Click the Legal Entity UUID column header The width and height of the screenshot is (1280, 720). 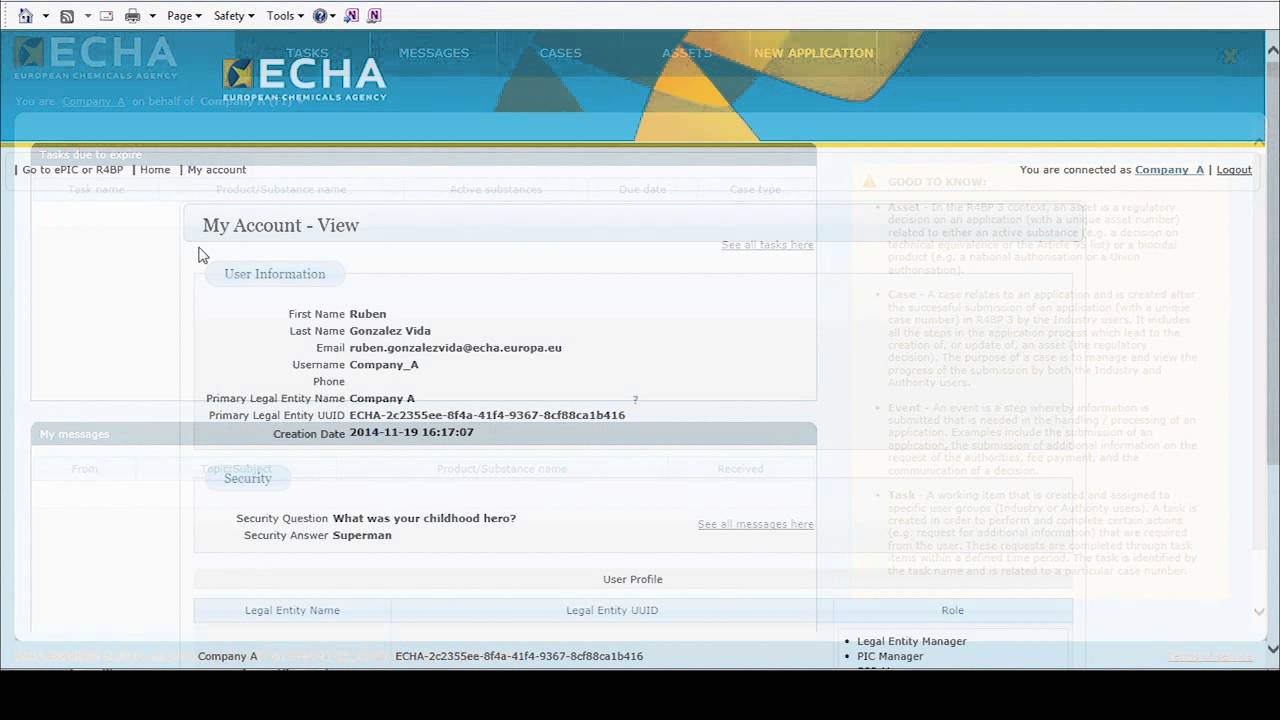click(612, 610)
